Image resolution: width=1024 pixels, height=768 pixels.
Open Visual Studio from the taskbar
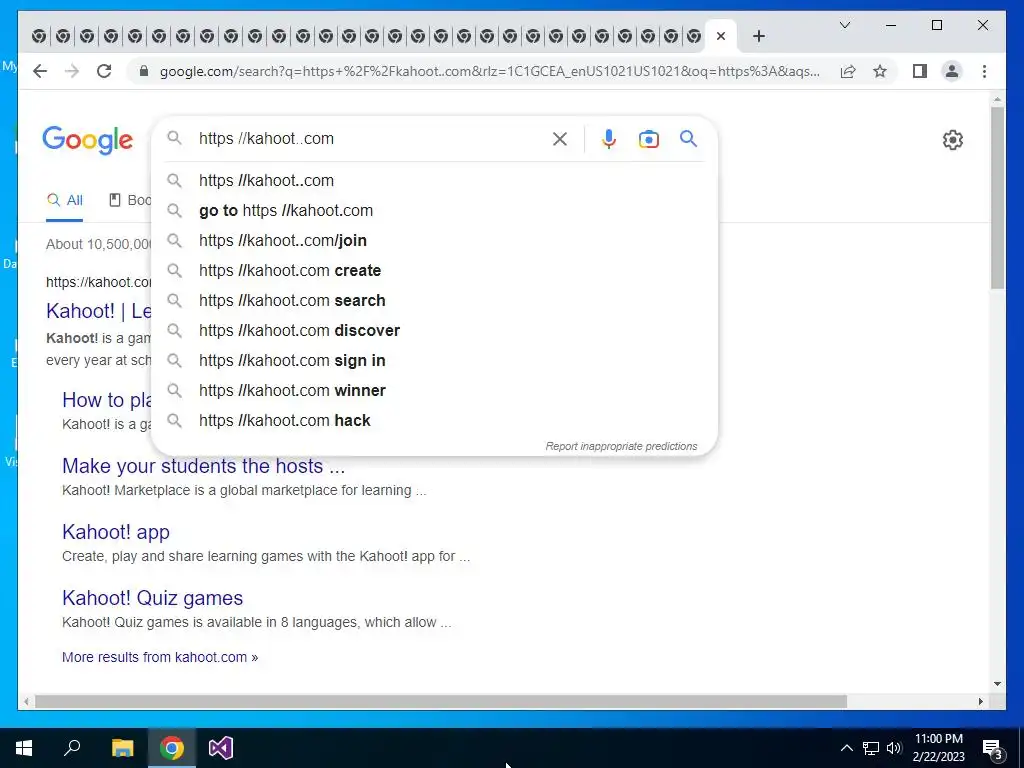221,748
